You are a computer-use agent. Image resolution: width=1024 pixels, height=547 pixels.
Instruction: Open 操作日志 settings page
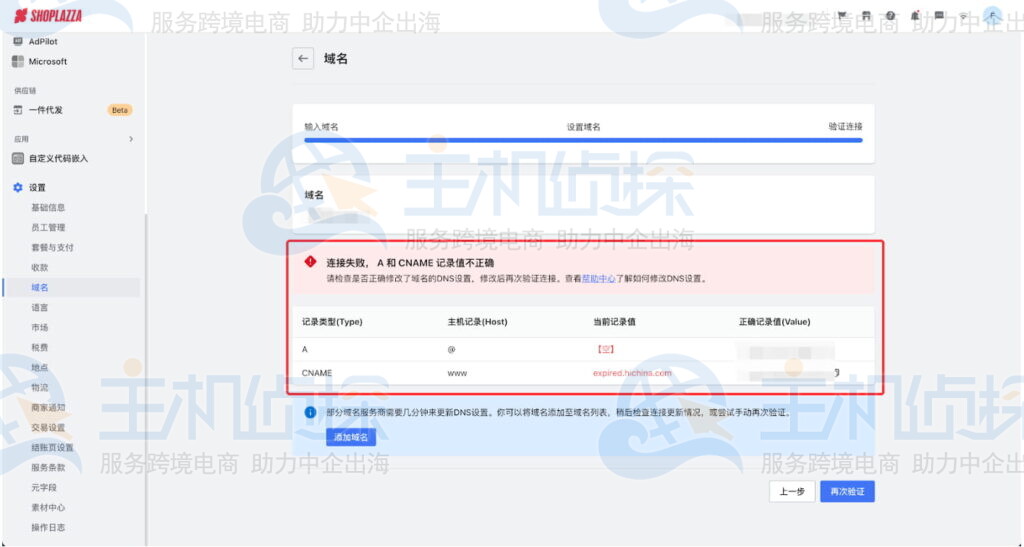[48, 527]
